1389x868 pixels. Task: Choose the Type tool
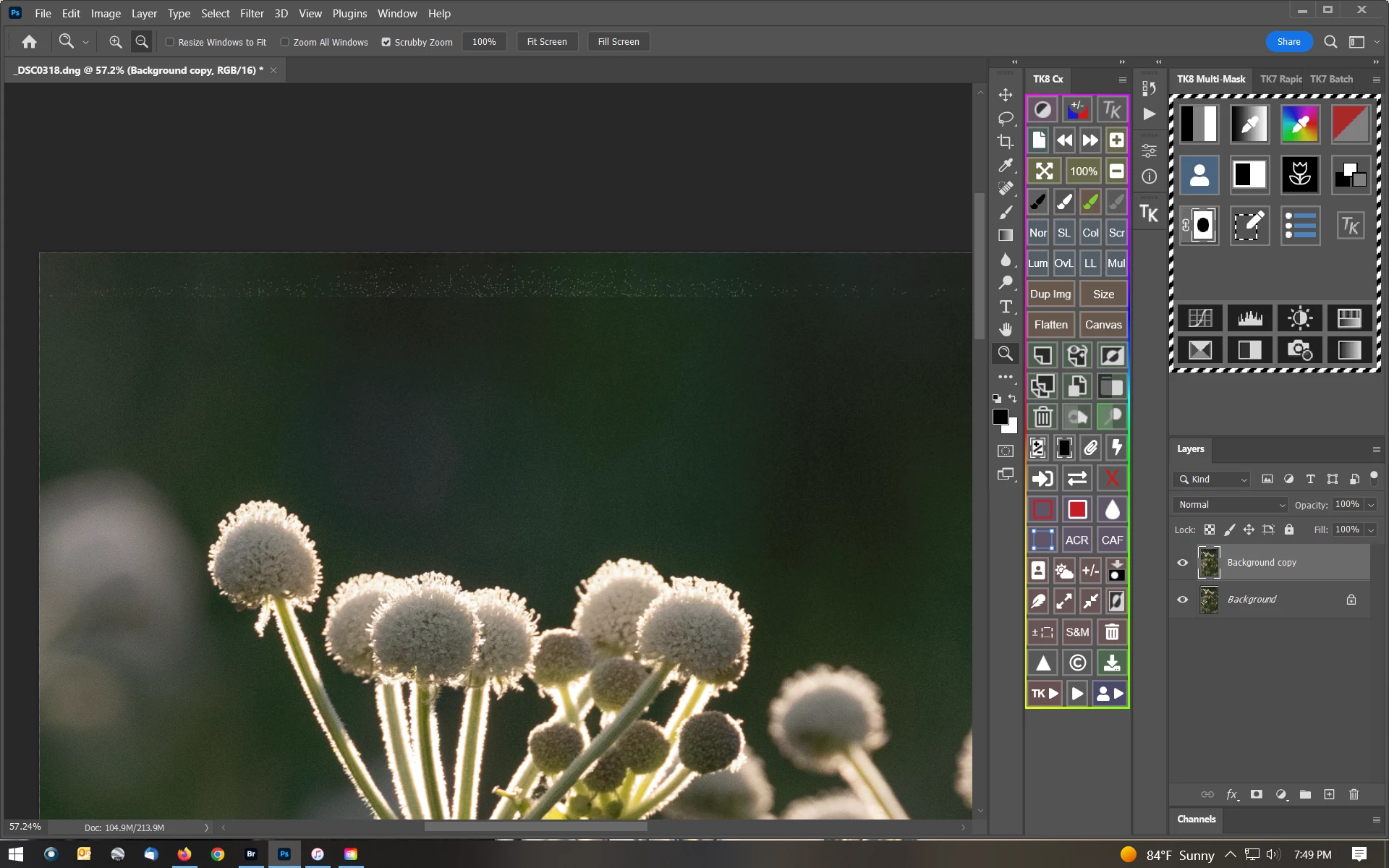1006,307
